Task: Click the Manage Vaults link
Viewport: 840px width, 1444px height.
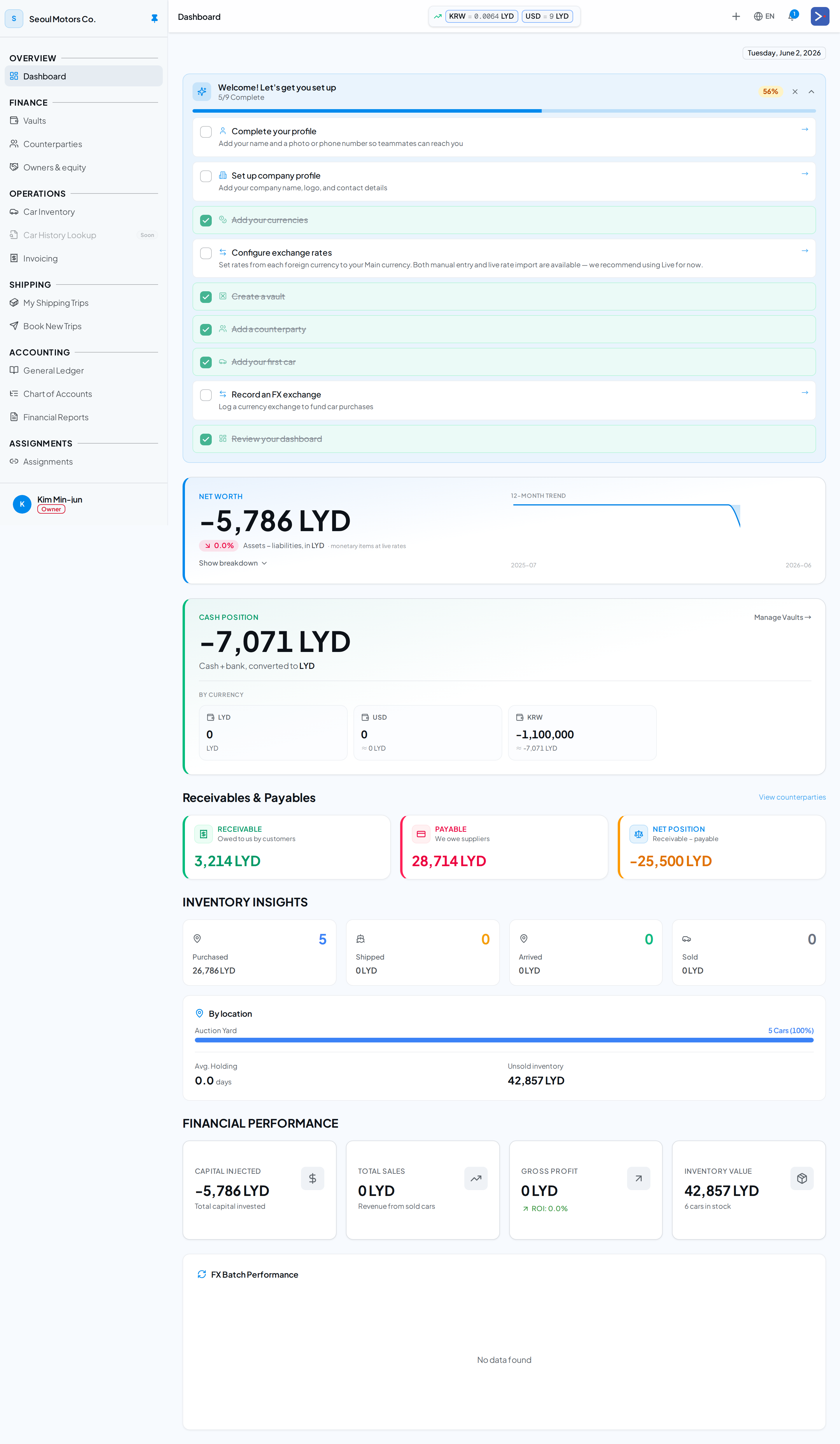Action: point(782,618)
